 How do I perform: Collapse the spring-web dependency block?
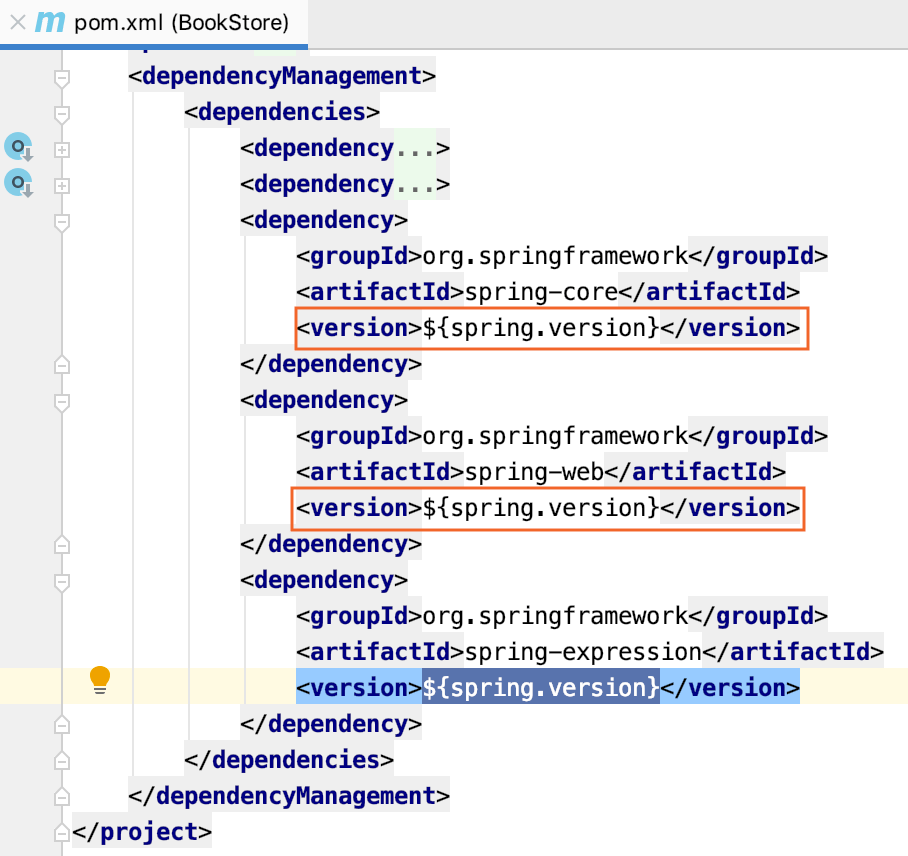(x=62, y=402)
